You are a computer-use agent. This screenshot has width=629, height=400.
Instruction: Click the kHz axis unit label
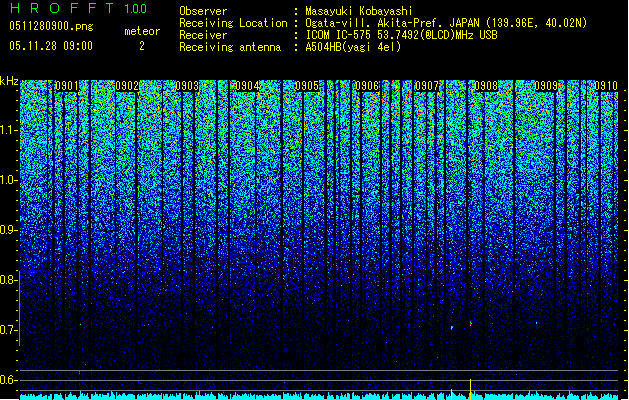pos(9,81)
